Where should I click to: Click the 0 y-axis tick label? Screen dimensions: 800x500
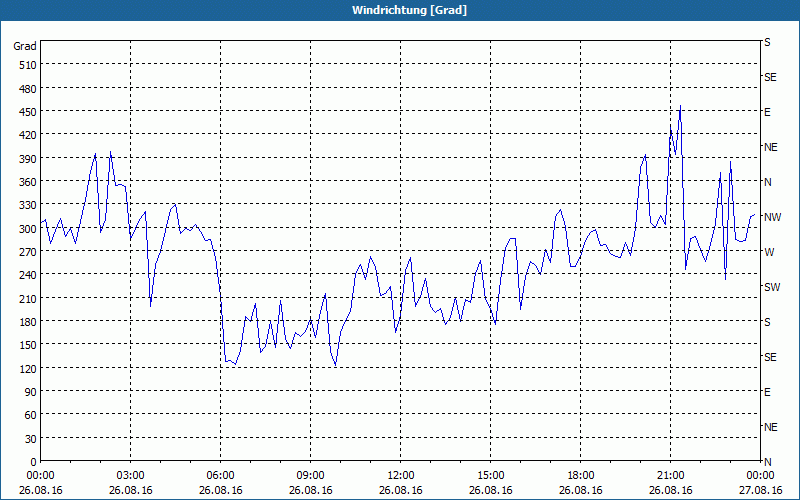pyautogui.click(x=34, y=462)
